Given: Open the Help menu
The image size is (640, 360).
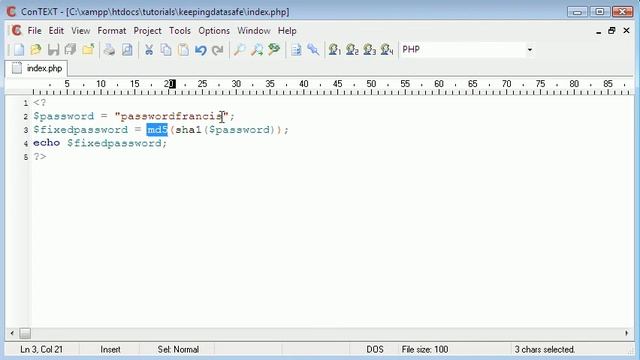Looking at the screenshot, I should pyautogui.click(x=287, y=31).
